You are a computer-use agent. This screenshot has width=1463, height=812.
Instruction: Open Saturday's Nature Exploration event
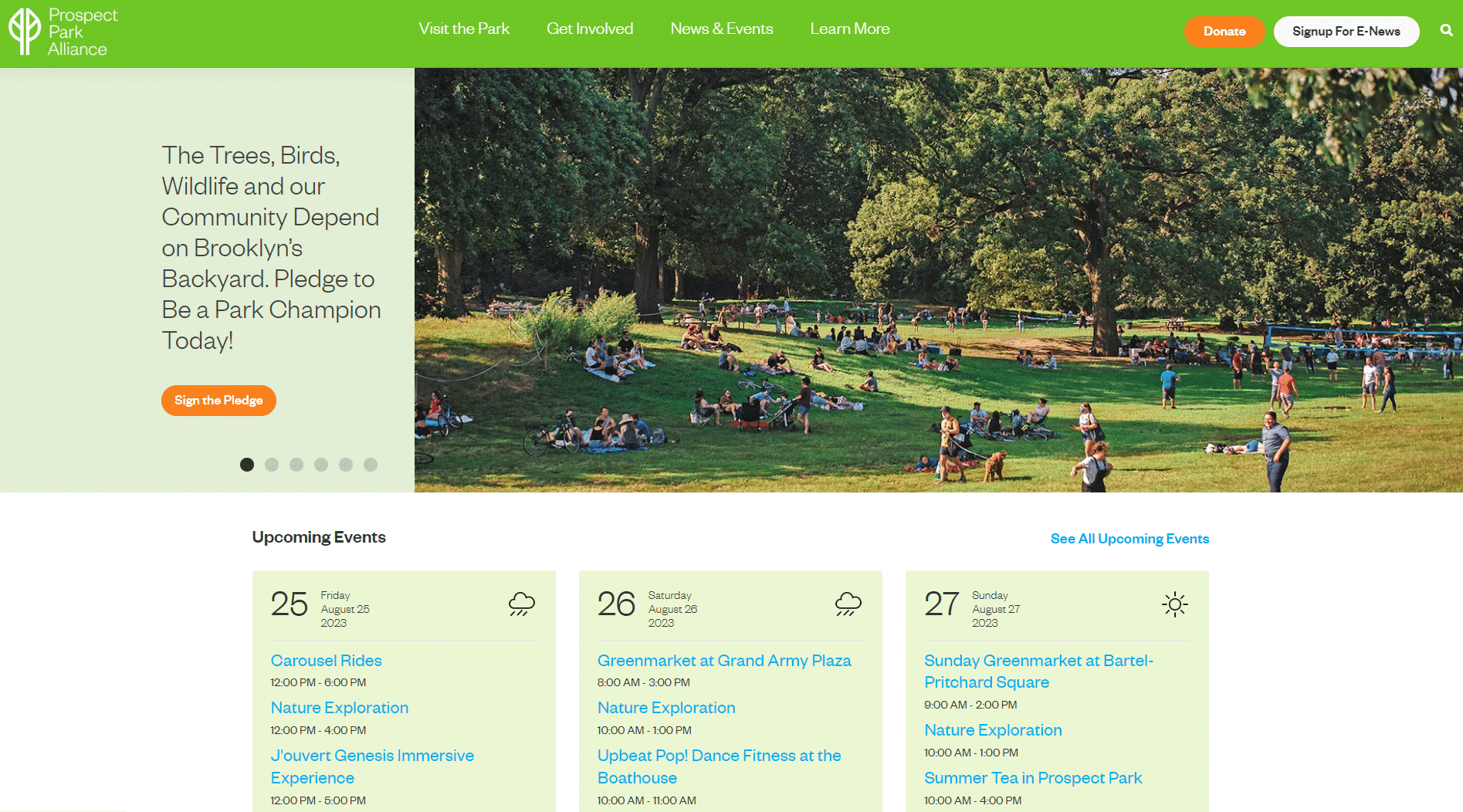click(x=666, y=708)
